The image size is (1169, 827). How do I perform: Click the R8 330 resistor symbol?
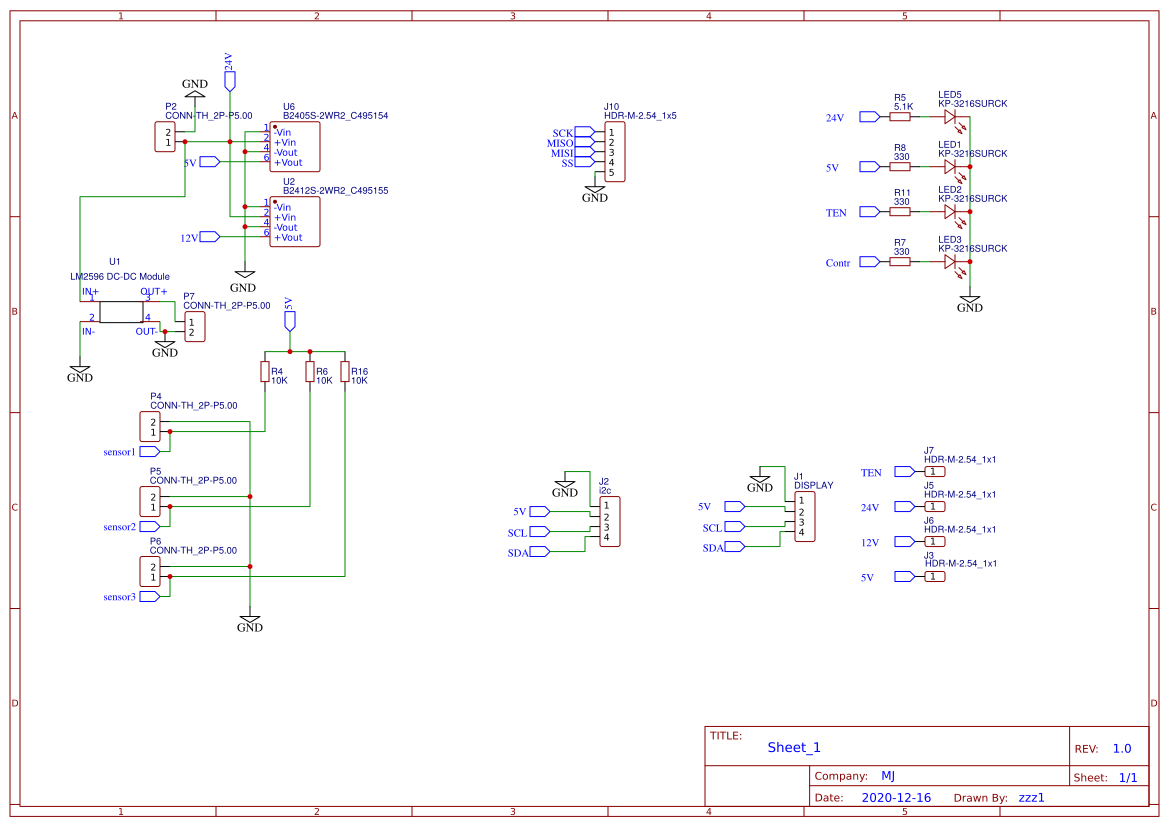(900, 166)
